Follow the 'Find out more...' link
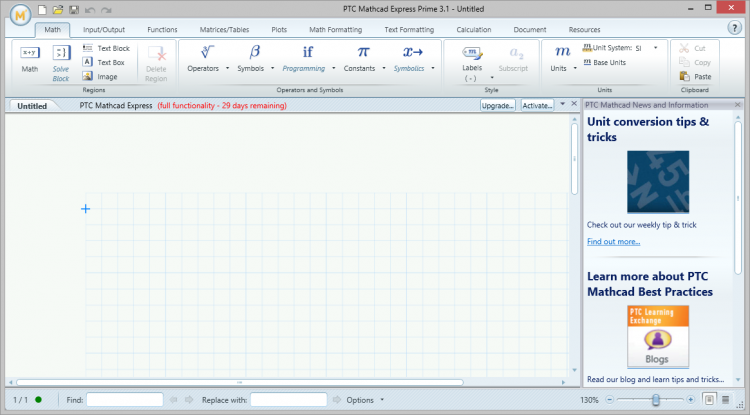This screenshot has width=750, height=415. tap(613, 242)
